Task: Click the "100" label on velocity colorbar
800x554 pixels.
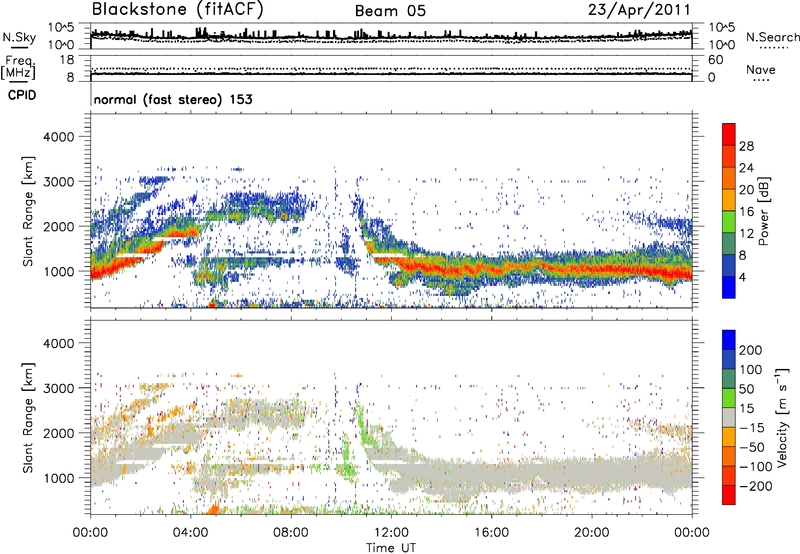Action: [751, 370]
